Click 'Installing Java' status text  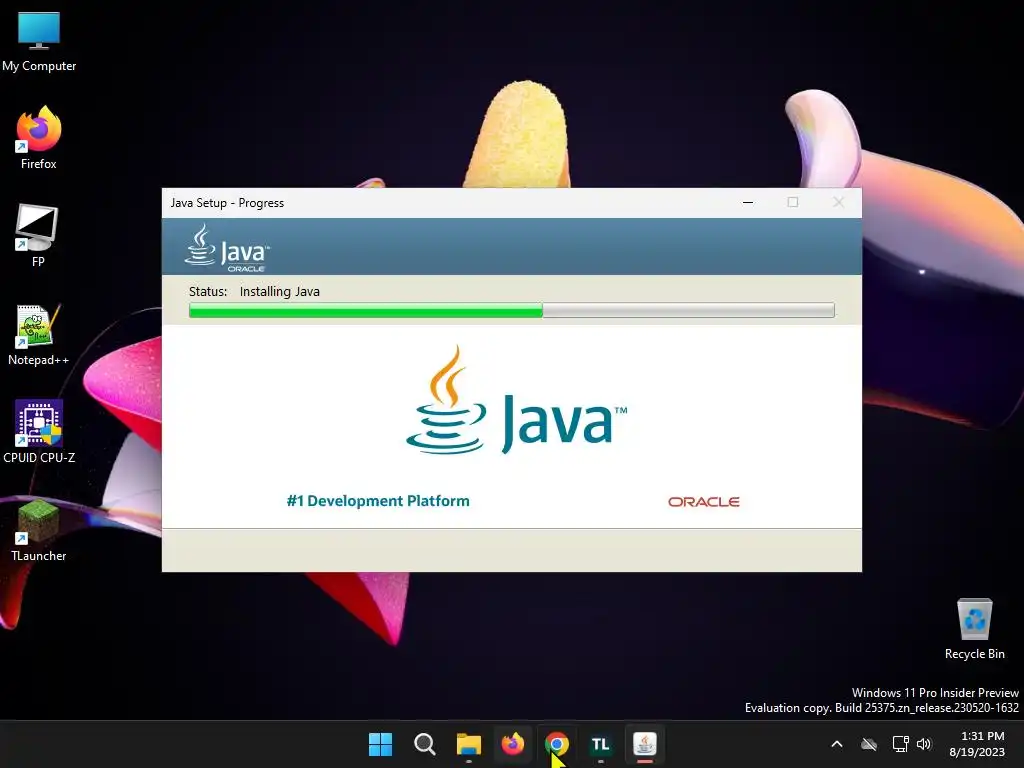click(280, 291)
